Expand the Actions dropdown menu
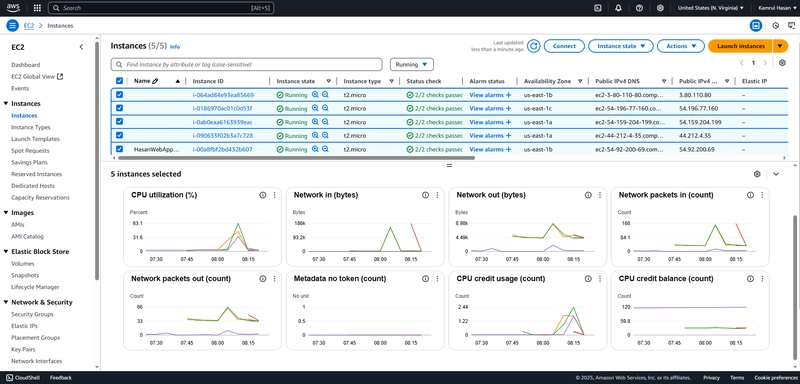The image size is (800, 384). tap(681, 46)
